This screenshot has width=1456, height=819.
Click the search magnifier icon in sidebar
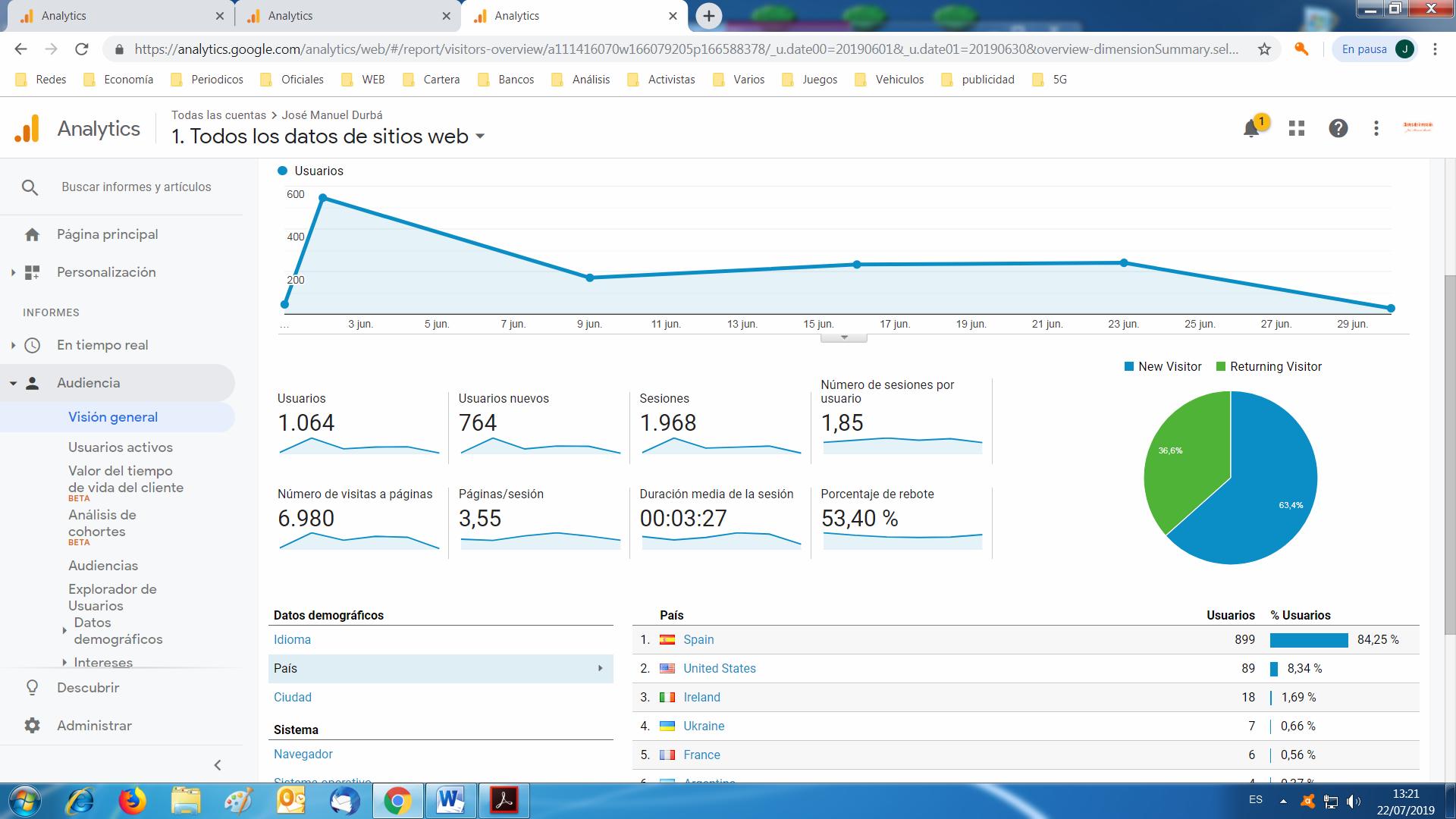pos(30,187)
